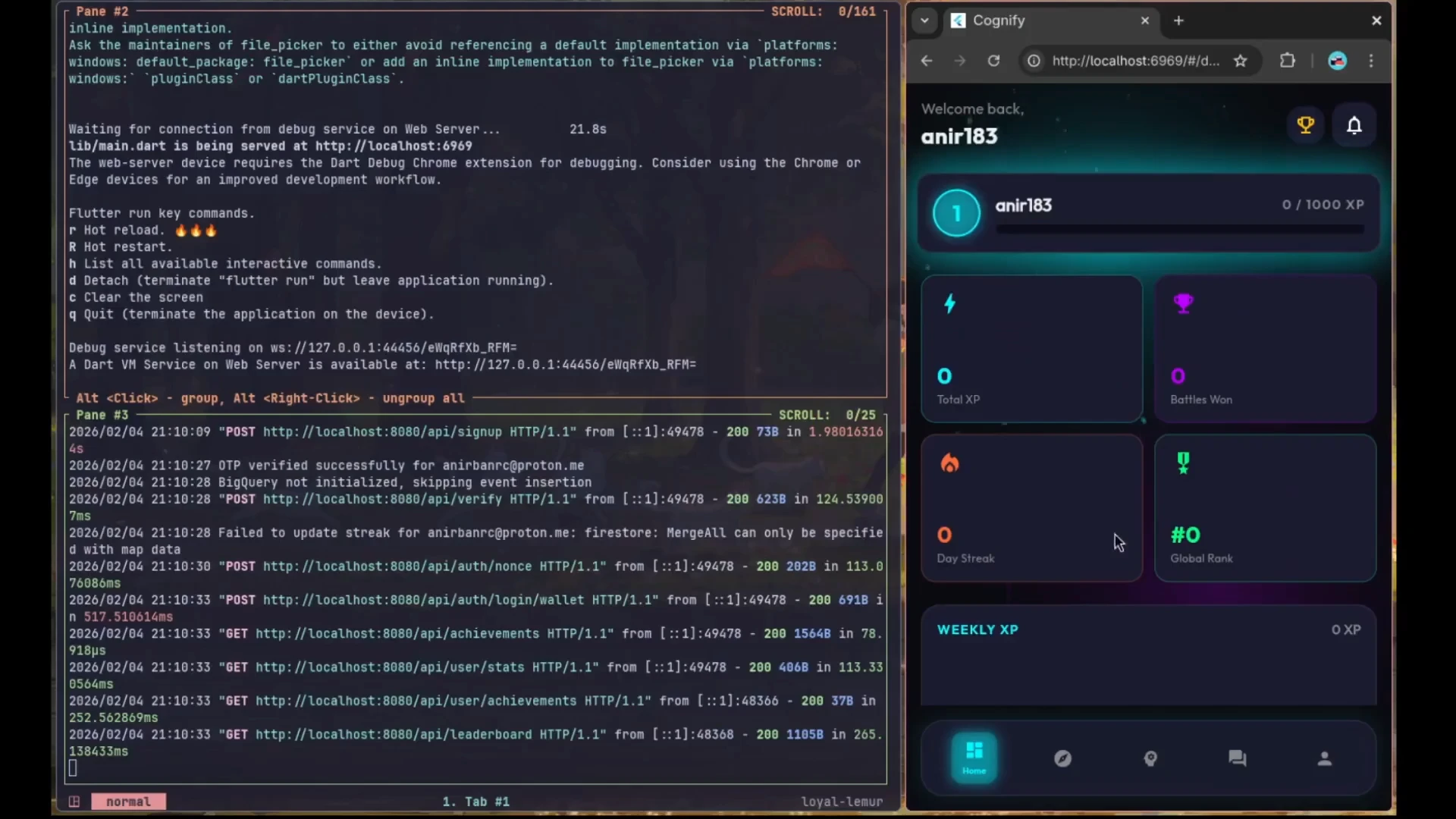
Task: Click the level 1 badge circle
Action: 956,213
